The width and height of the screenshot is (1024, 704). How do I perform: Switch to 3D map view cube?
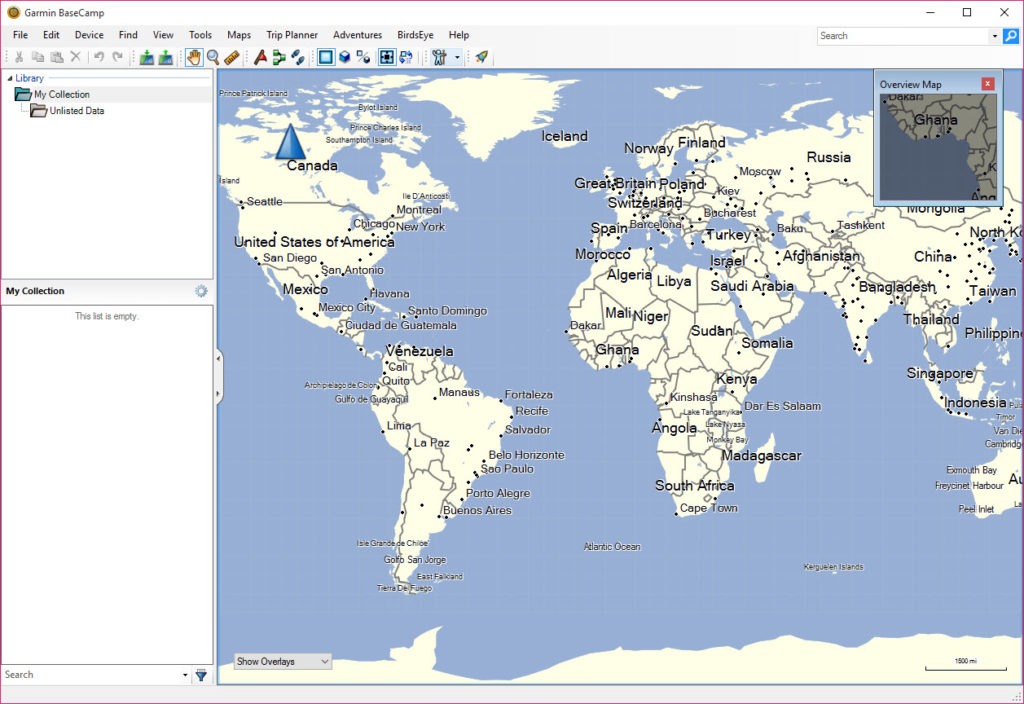tap(345, 57)
